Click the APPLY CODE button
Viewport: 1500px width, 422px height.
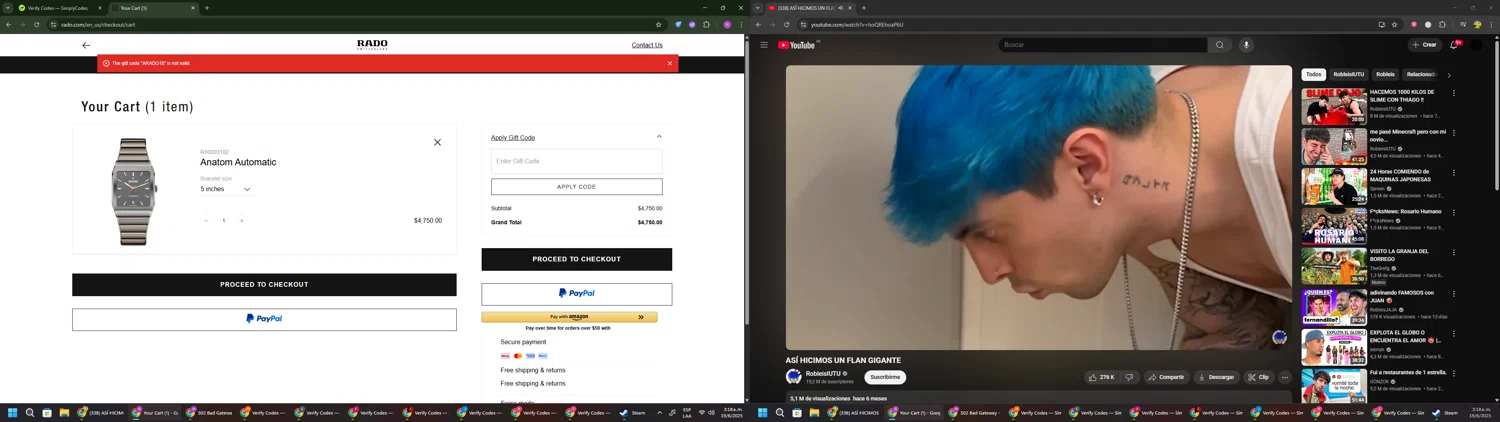pos(576,186)
